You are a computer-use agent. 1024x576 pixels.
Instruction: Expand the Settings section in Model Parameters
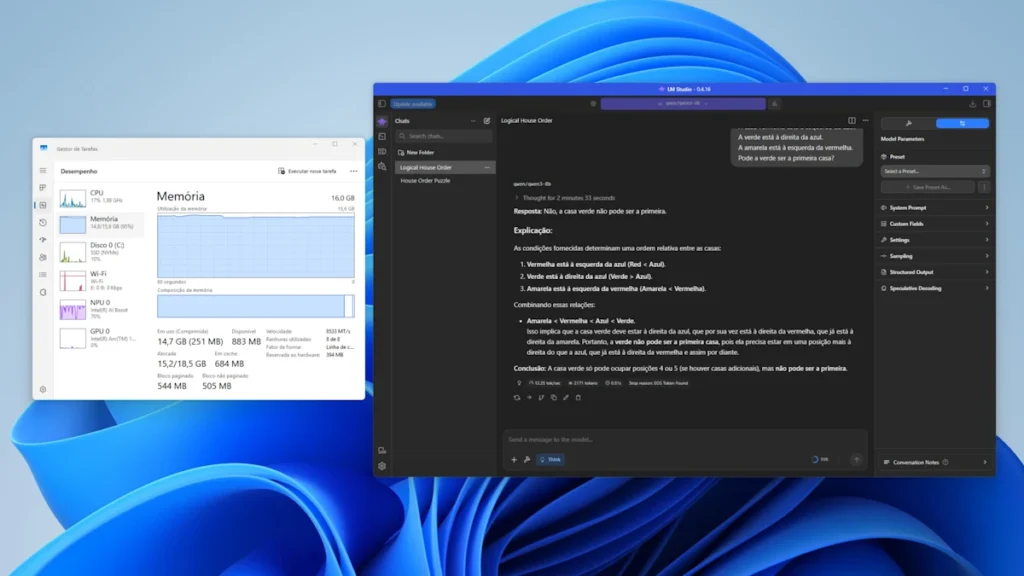click(x=935, y=240)
